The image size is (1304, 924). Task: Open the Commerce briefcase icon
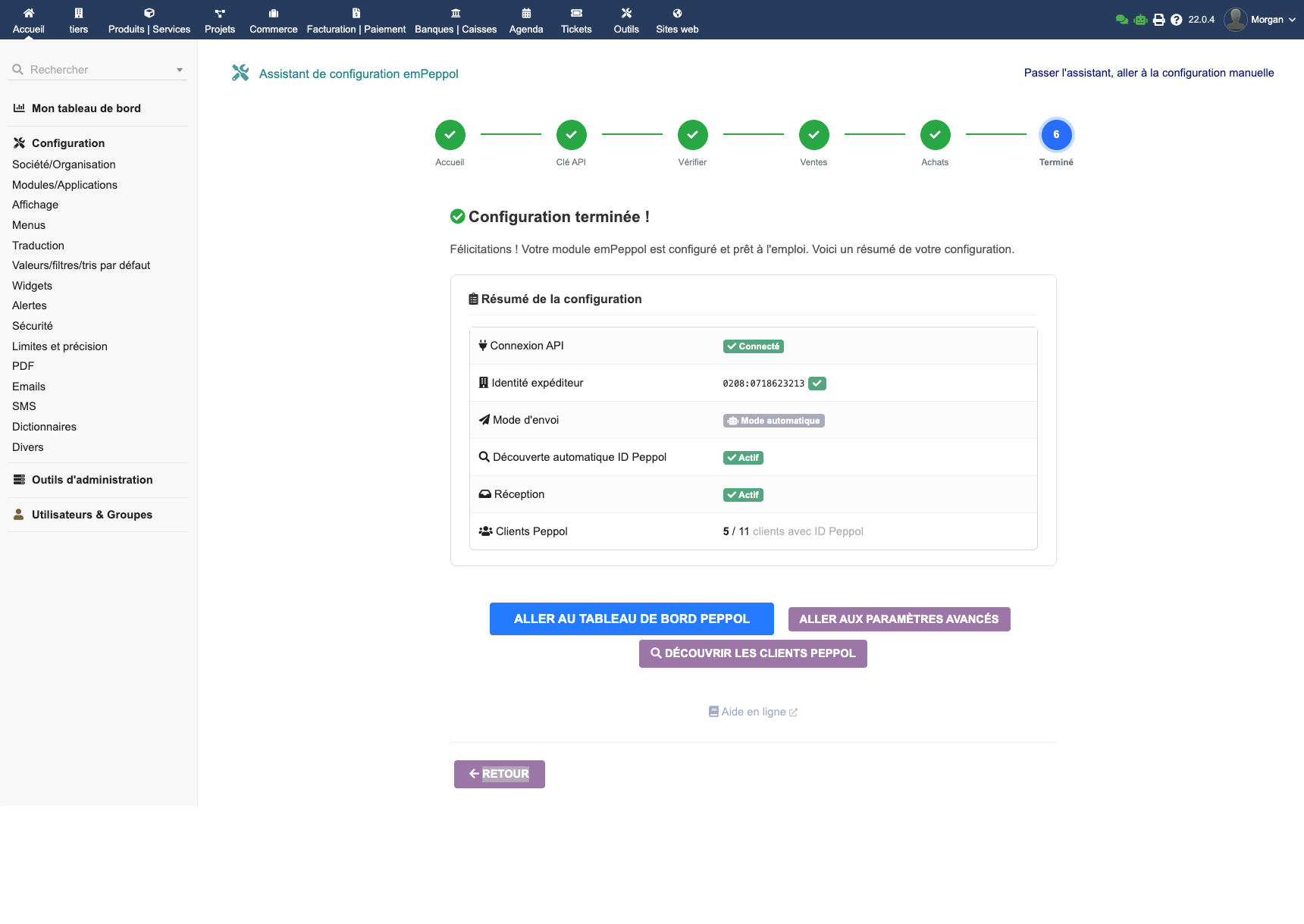(x=274, y=13)
